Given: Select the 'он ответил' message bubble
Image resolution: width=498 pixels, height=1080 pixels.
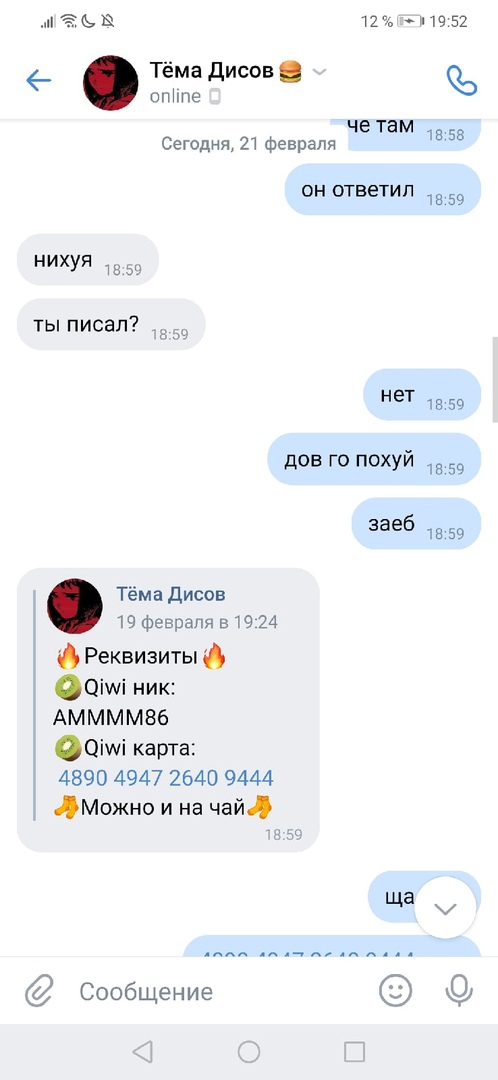Looking at the screenshot, I should tap(383, 189).
